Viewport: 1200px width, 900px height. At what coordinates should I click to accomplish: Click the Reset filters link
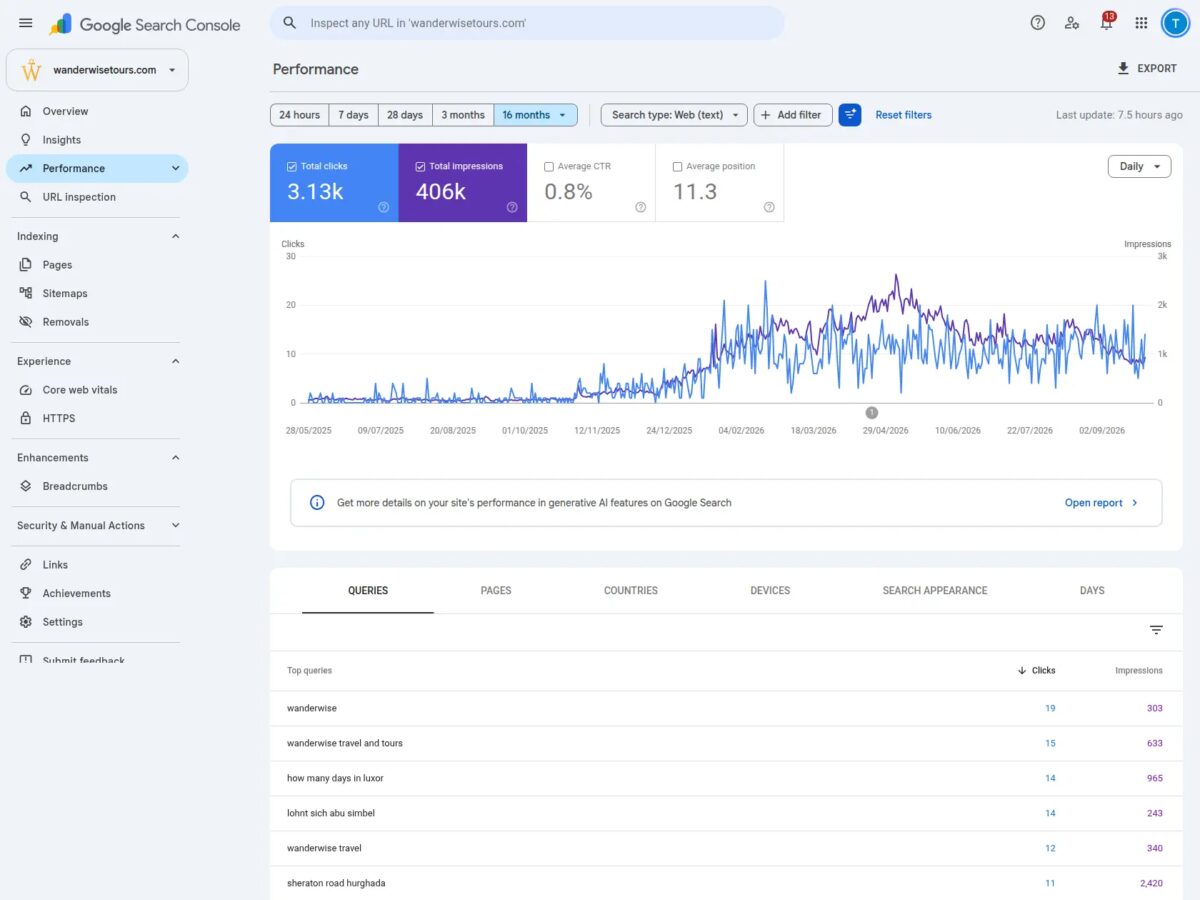903,115
